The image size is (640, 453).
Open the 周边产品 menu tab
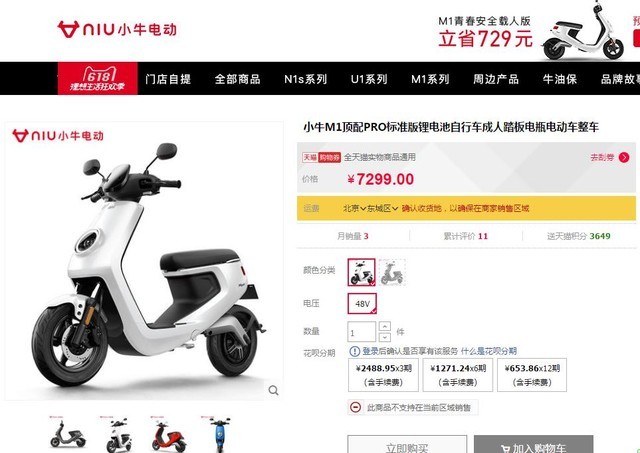(x=496, y=79)
